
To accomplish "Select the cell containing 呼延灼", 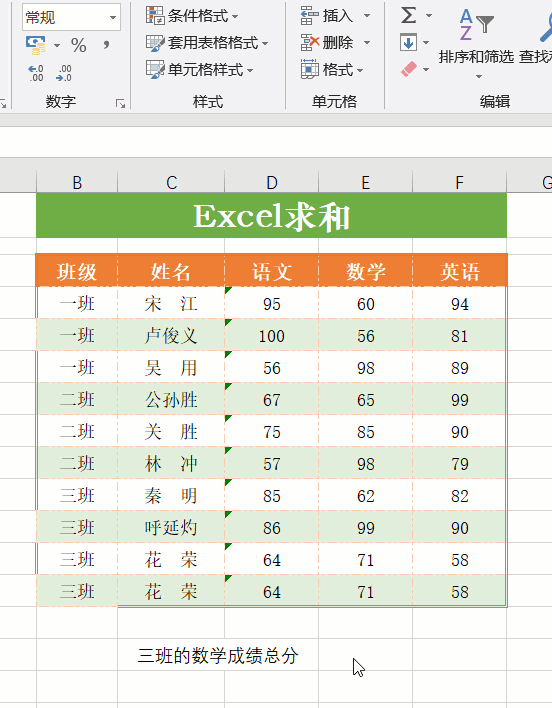I will 171,527.
